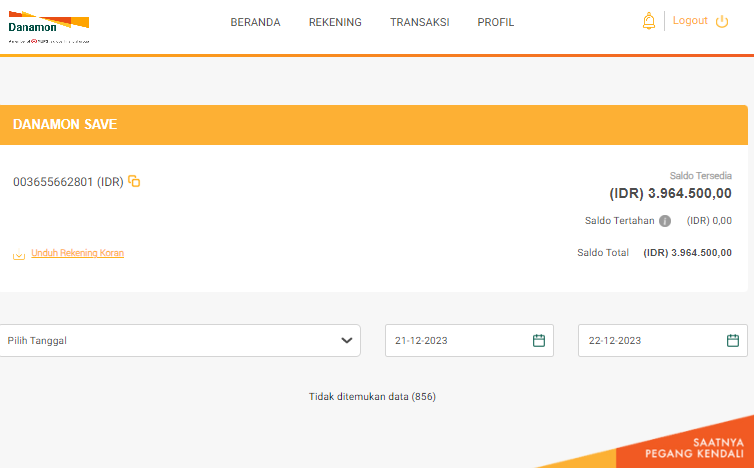Expand the Pilih Tanggal dropdown

pyautogui.click(x=179, y=341)
